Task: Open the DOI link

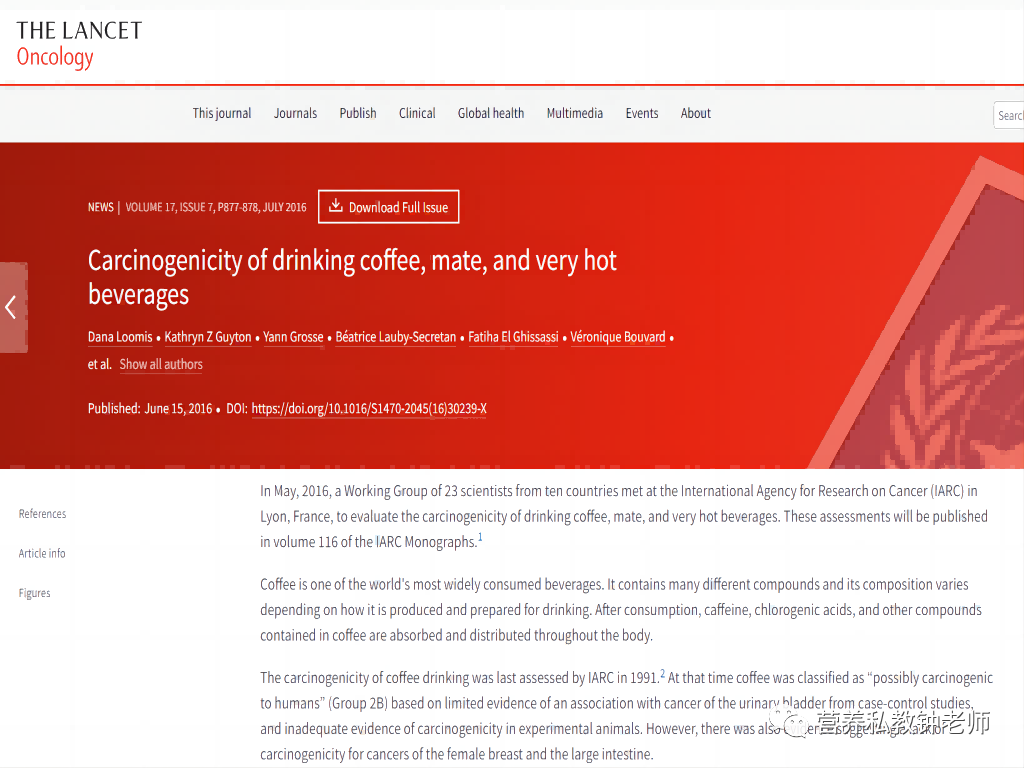Action: tap(369, 409)
